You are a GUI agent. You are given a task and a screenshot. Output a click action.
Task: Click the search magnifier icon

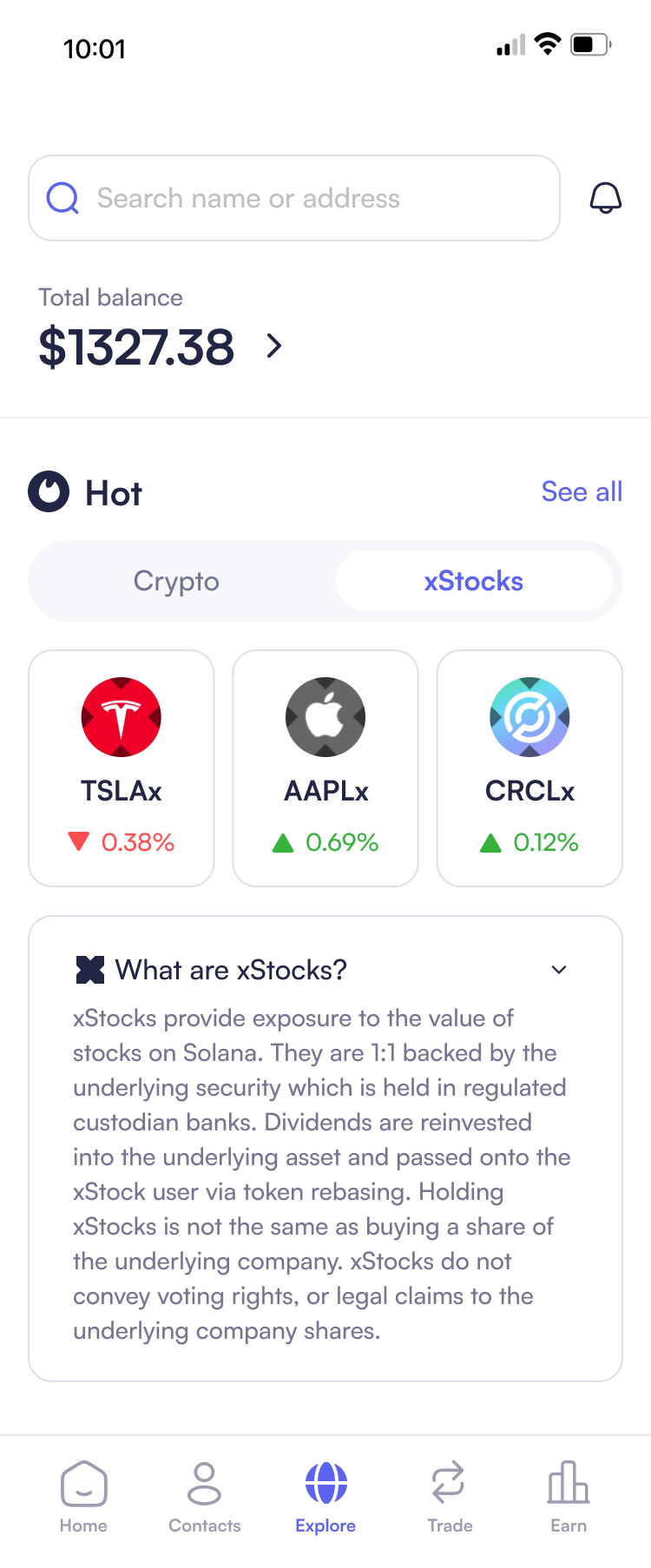click(62, 198)
